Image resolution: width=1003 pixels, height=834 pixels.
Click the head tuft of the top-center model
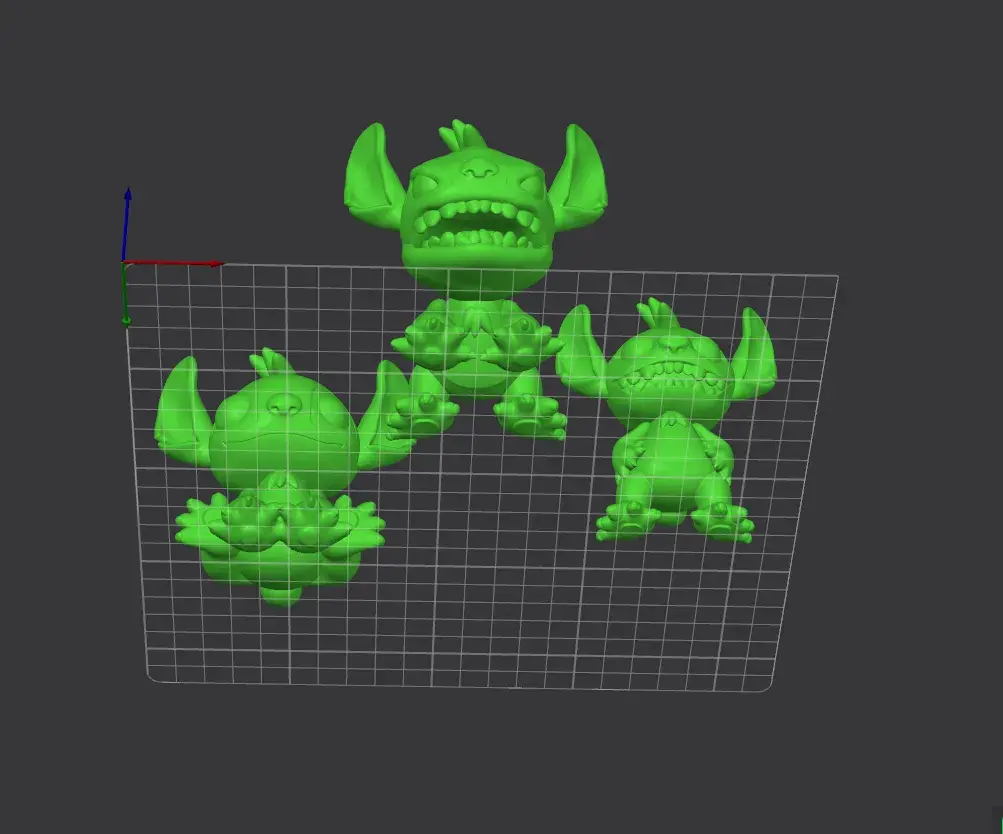click(x=457, y=135)
